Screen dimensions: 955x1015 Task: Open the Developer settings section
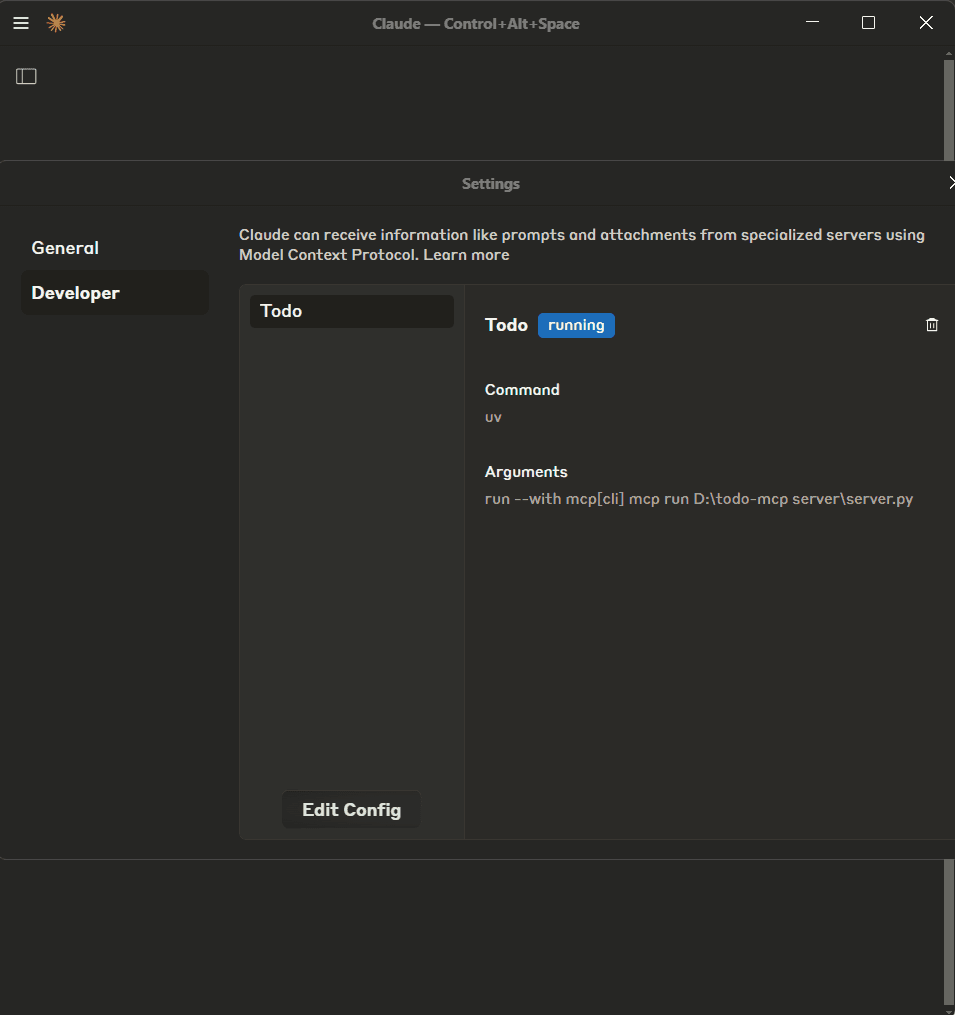tap(115, 293)
